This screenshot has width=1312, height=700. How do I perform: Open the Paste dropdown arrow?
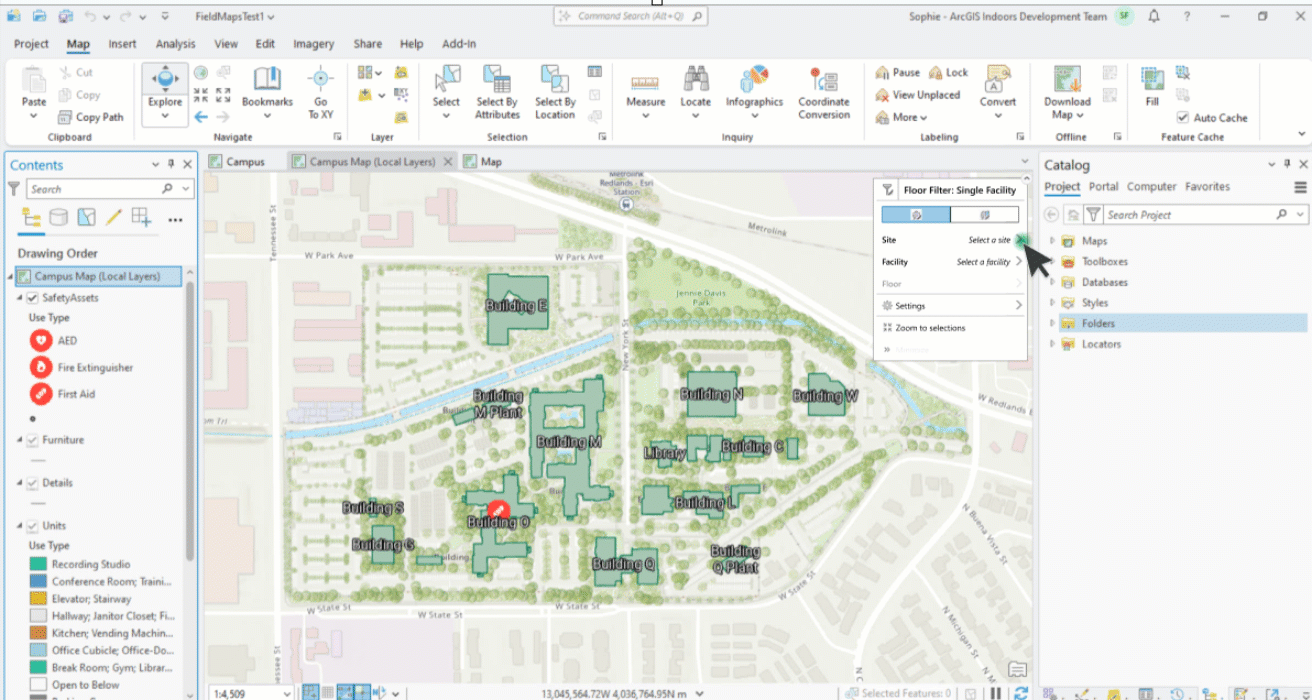click(x=33, y=115)
